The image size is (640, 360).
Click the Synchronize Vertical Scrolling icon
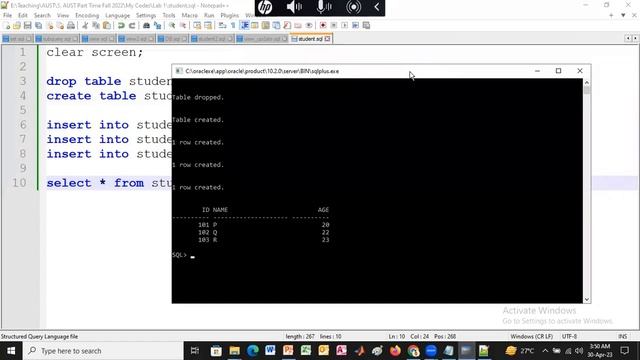[x=197, y=25]
